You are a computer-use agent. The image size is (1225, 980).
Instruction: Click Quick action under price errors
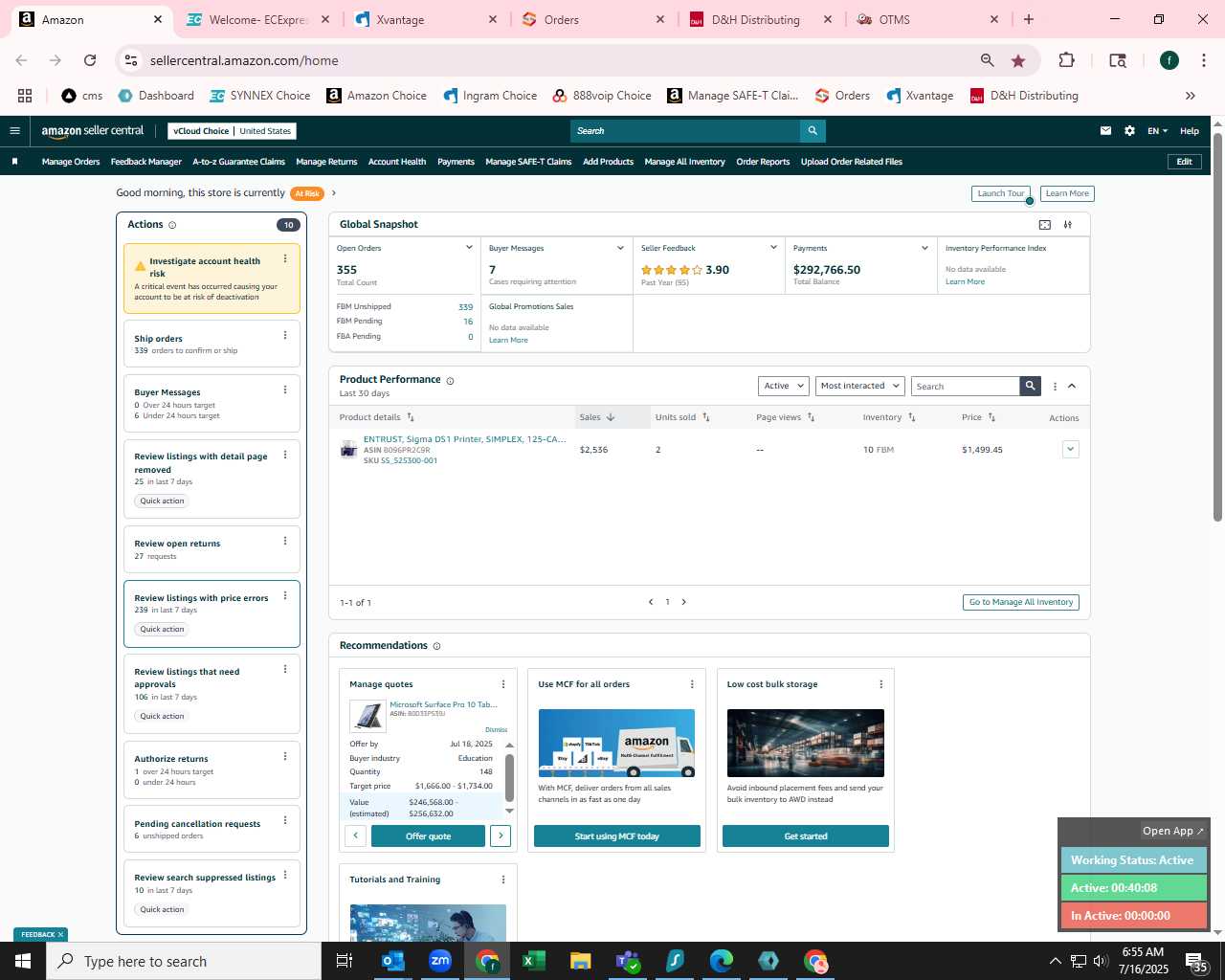[x=162, y=630]
